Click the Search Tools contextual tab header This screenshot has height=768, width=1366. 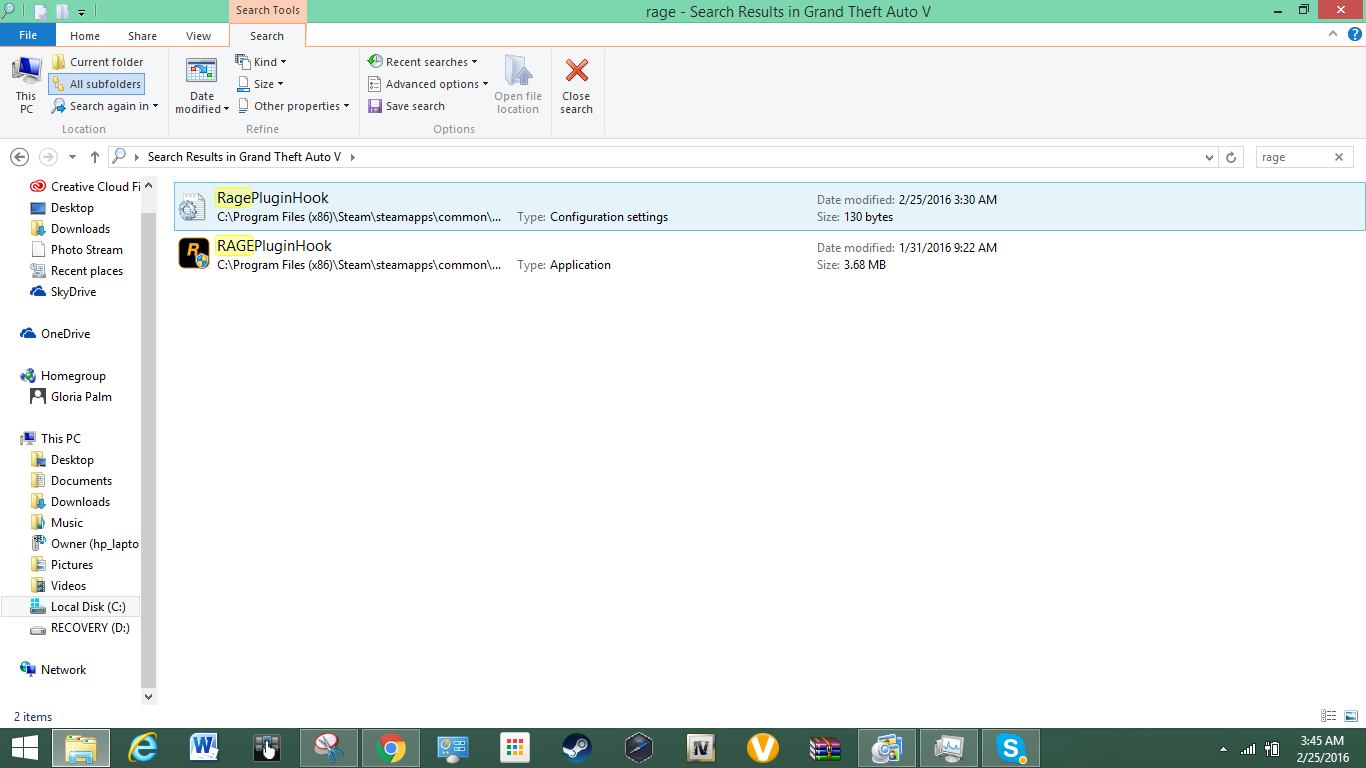coord(267,11)
